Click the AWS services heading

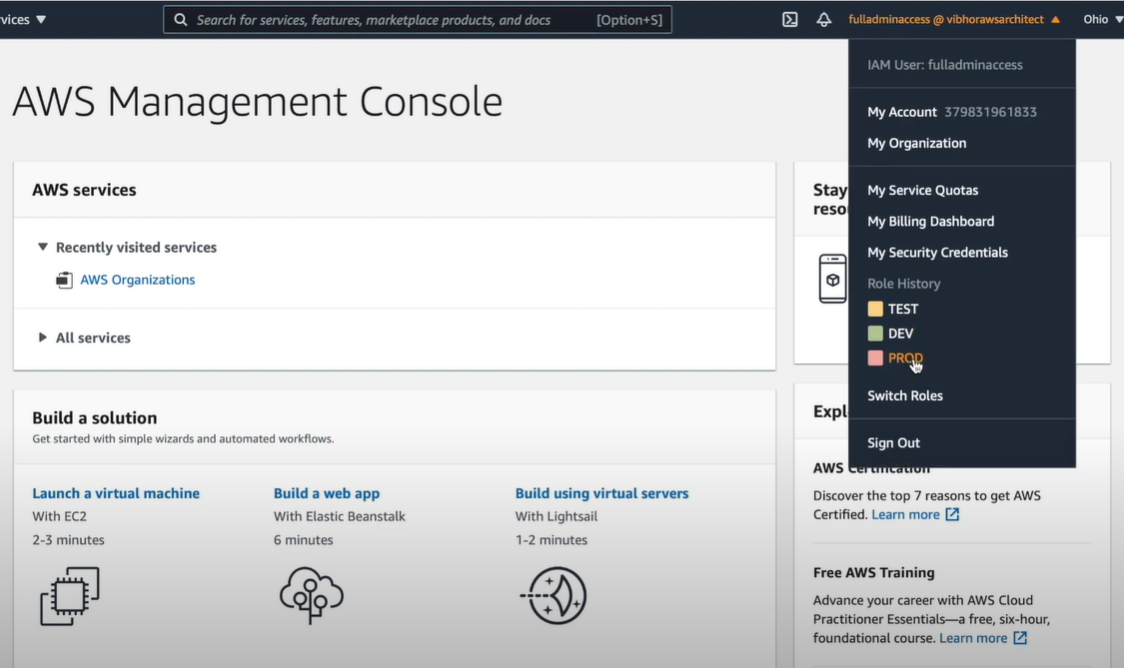click(x=84, y=190)
